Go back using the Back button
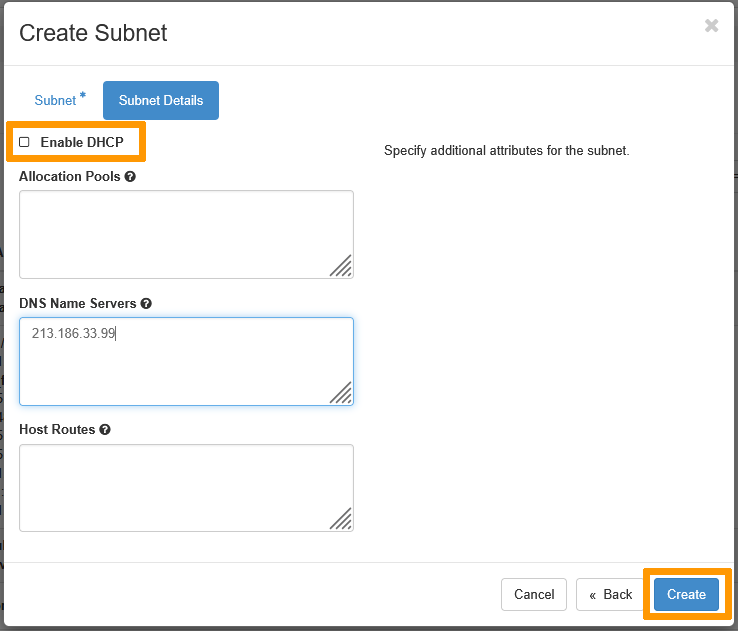The width and height of the screenshot is (738, 631). 610,594
